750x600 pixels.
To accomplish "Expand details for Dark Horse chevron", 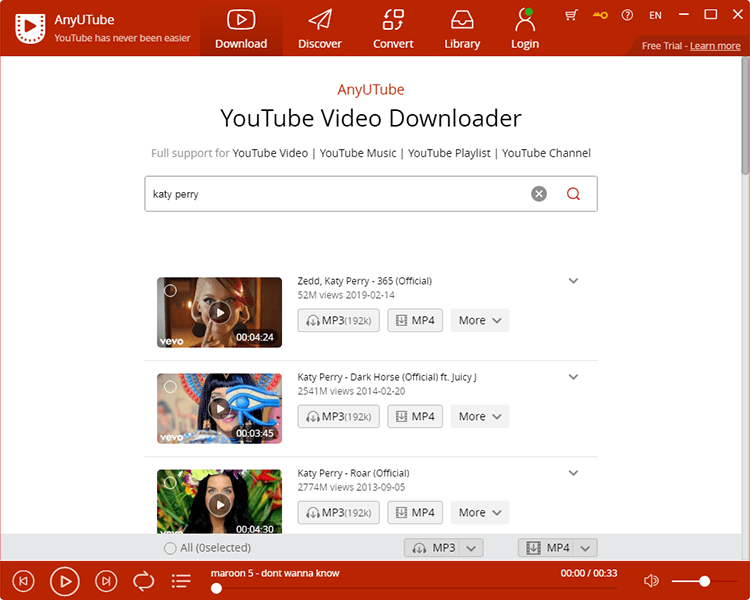I will 574,377.
